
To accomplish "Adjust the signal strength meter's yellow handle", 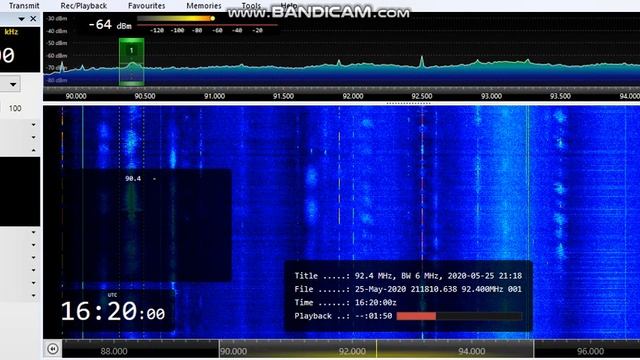I will [213, 18].
